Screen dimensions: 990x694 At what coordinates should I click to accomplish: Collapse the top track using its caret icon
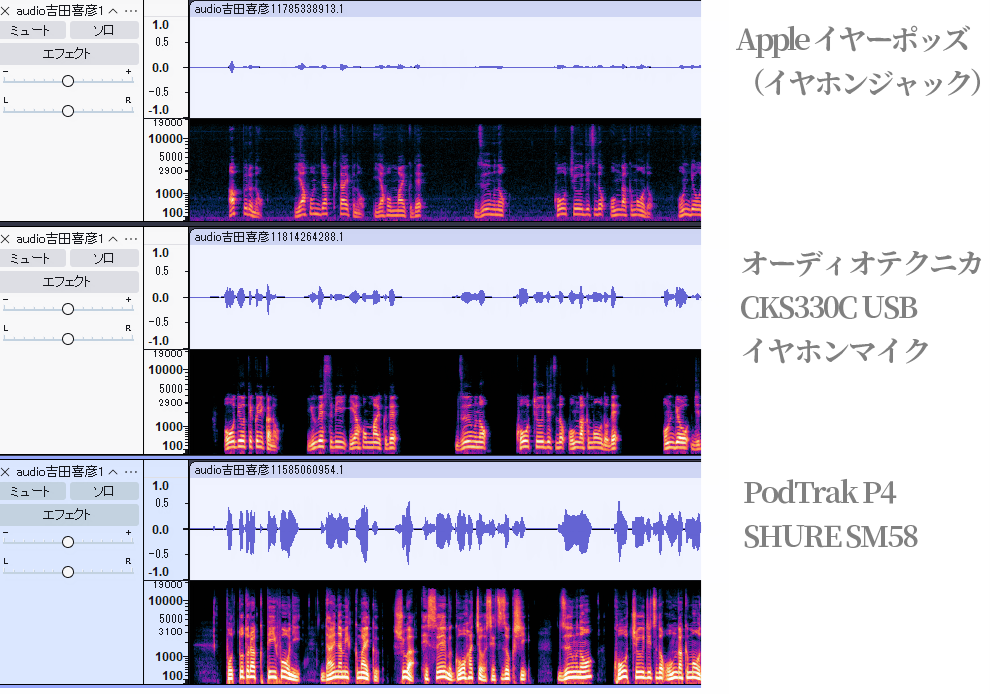pyautogui.click(x=114, y=11)
